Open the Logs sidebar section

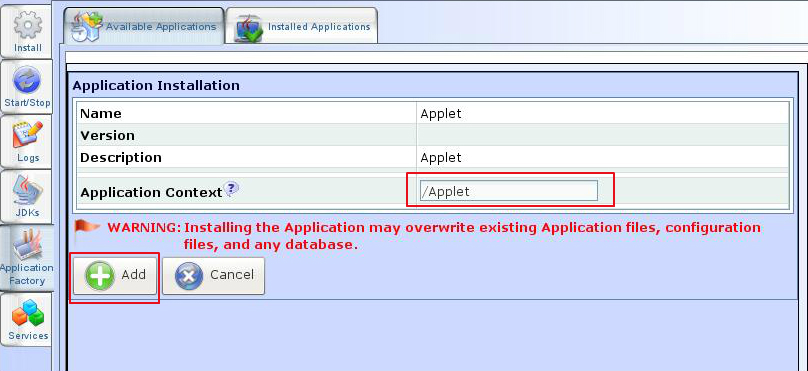26,141
